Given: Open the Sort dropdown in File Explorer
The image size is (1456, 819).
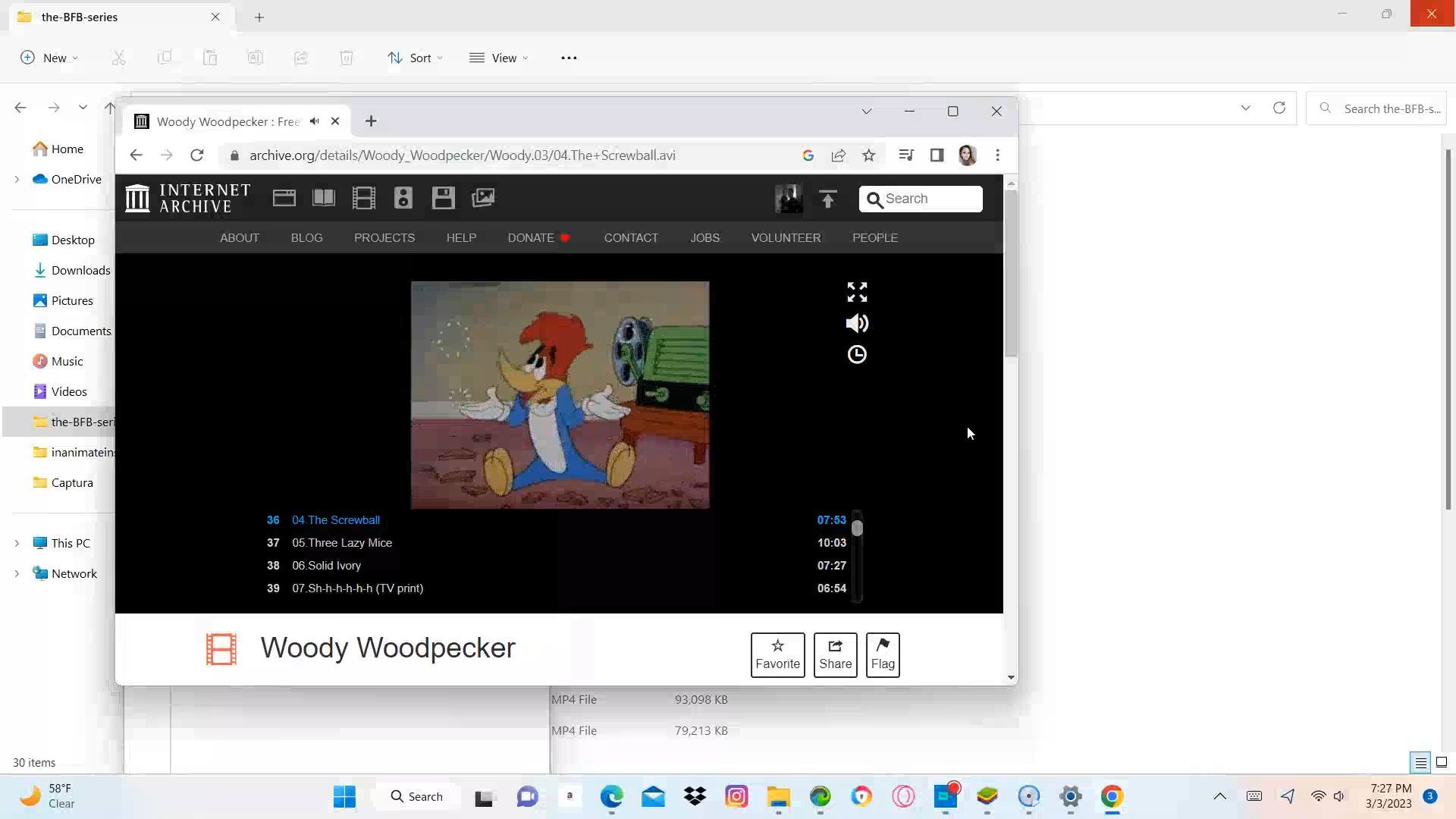Looking at the screenshot, I should pos(415,58).
